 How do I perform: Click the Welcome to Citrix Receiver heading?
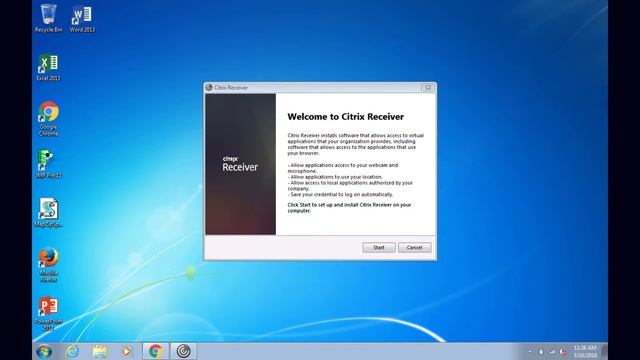click(345, 117)
